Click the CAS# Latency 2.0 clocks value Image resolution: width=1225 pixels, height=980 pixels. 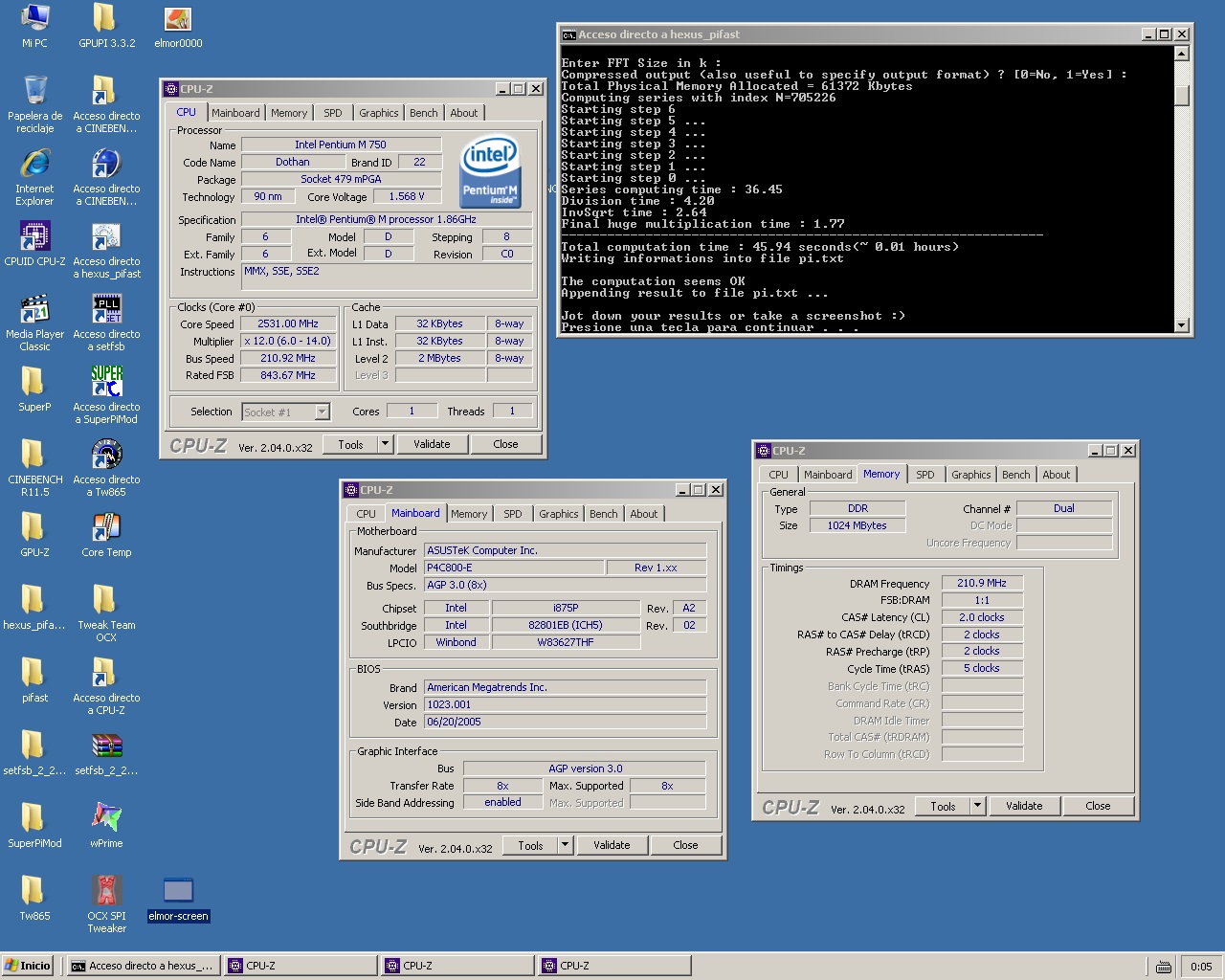coord(982,617)
